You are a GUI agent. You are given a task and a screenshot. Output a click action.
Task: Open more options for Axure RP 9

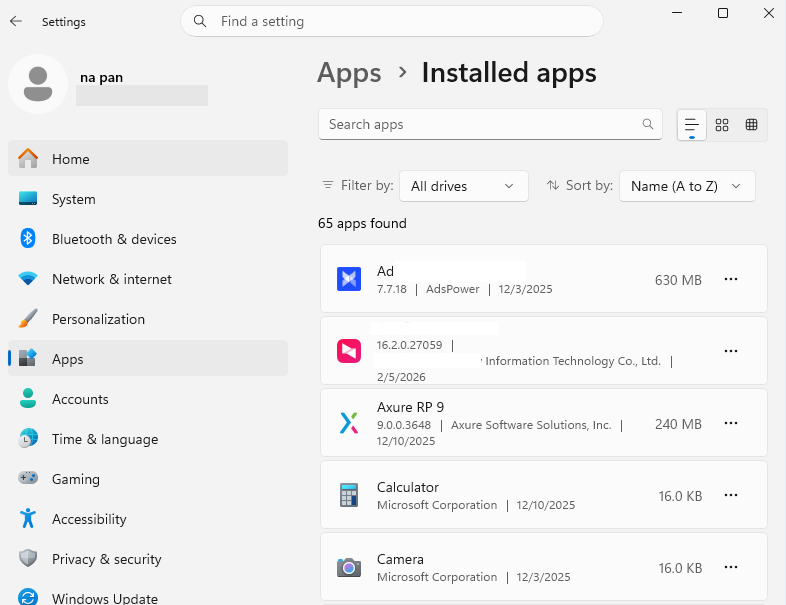coord(731,423)
